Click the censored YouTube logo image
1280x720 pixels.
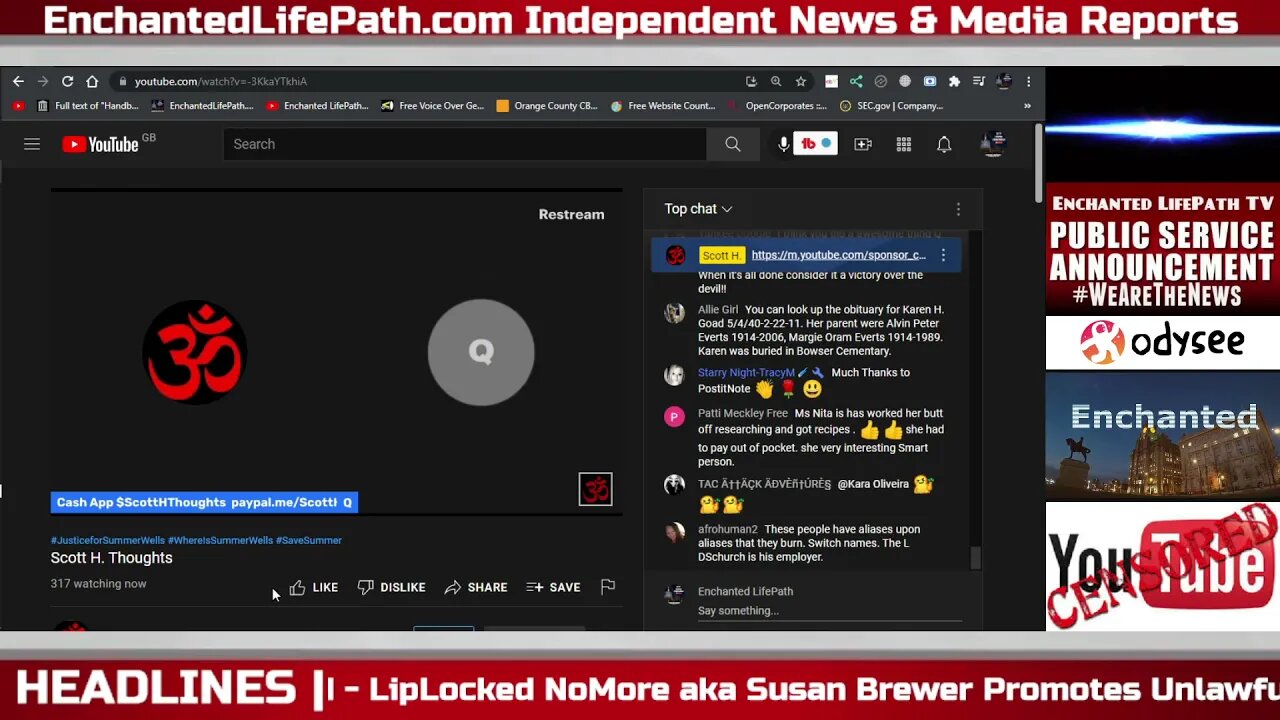click(x=1162, y=566)
